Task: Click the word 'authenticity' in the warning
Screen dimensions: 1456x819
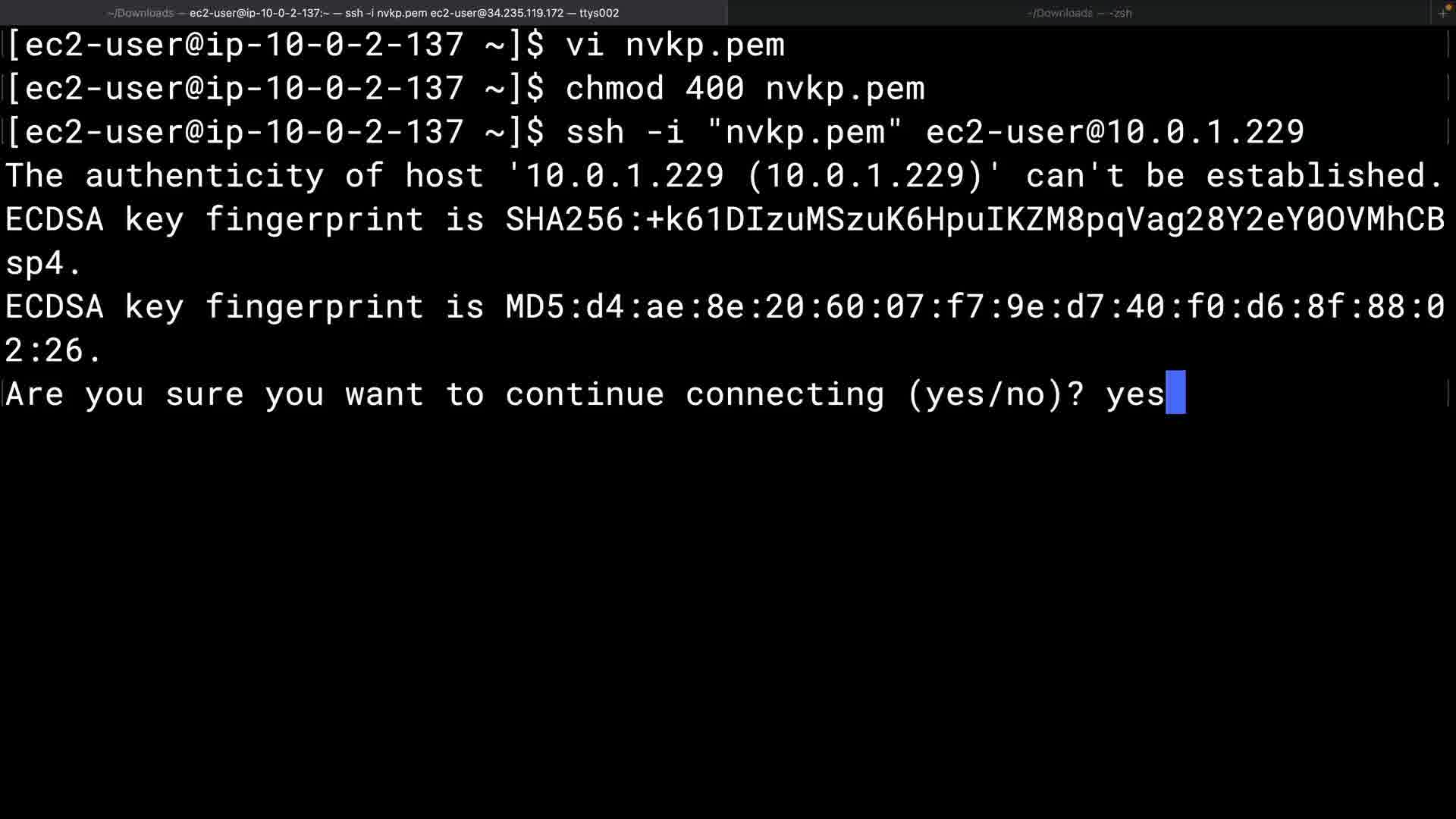Action: coord(204,176)
